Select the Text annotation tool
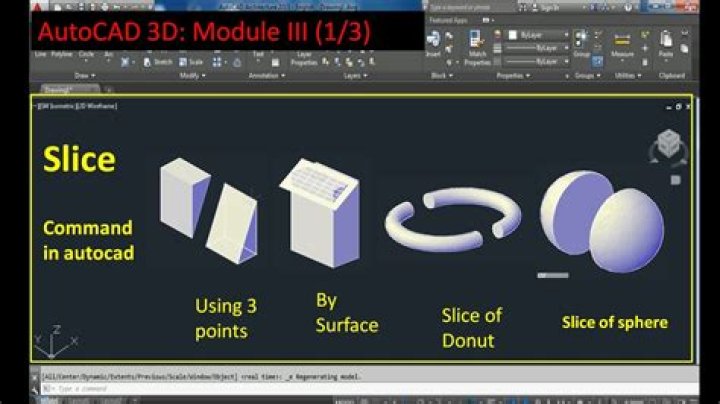Screen dimensions: 720x404 click(258, 55)
